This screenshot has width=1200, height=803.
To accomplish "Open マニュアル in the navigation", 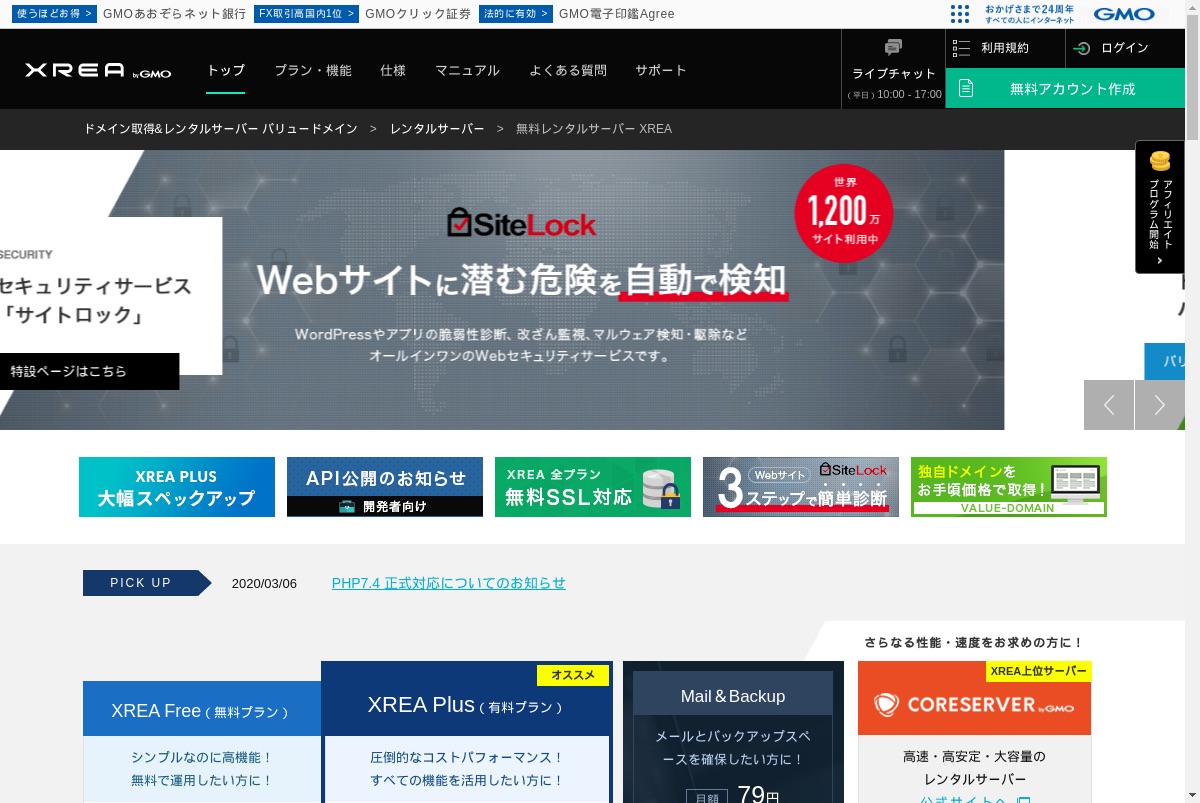I will (x=467, y=70).
